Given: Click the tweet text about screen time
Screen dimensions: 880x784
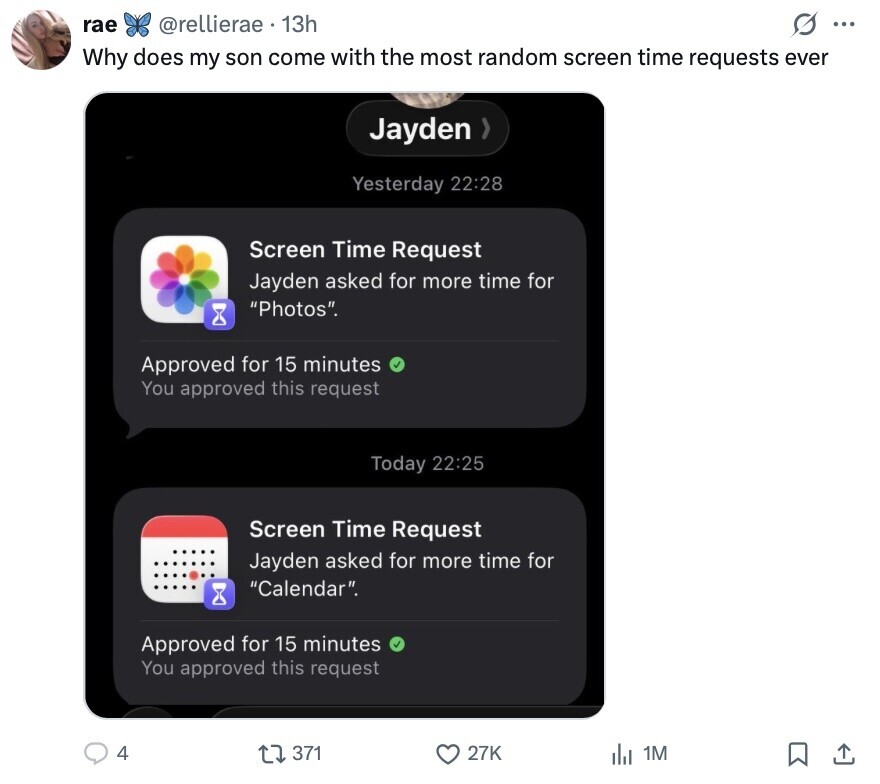Looking at the screenshot, I should click(455, 57).
